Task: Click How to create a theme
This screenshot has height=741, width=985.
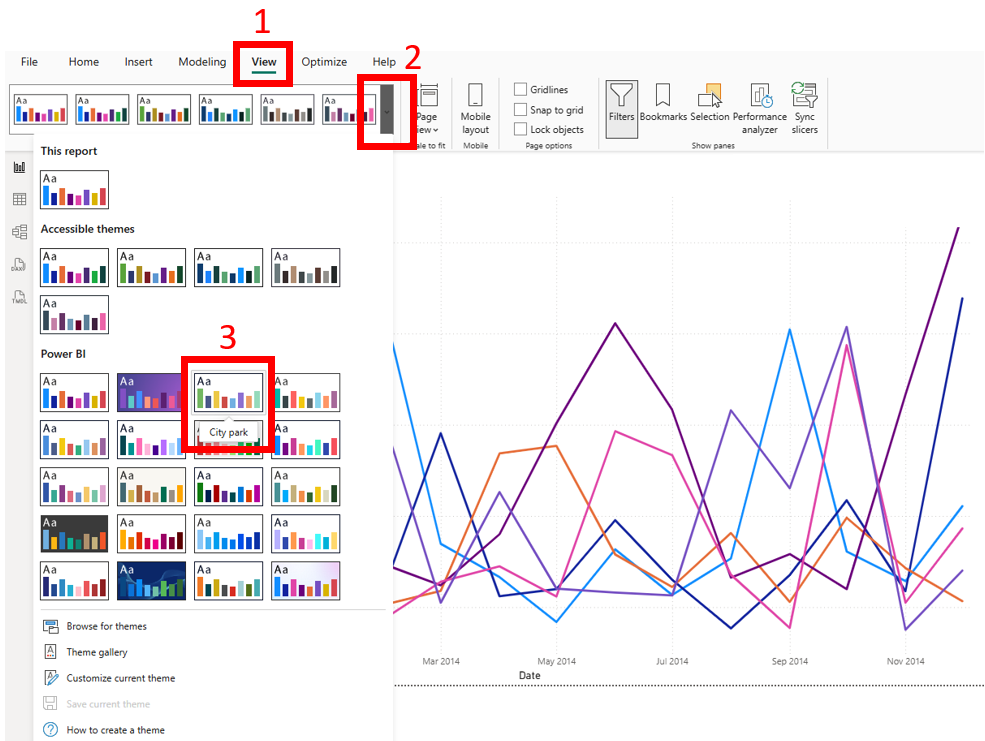Action: 116,730
